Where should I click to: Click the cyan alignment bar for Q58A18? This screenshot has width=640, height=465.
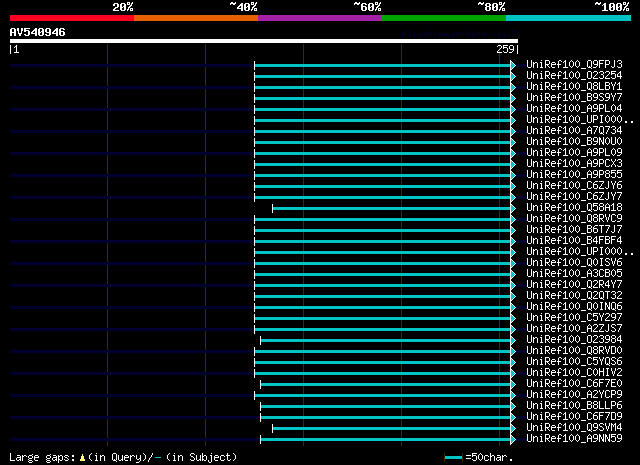tap(392, 209)
